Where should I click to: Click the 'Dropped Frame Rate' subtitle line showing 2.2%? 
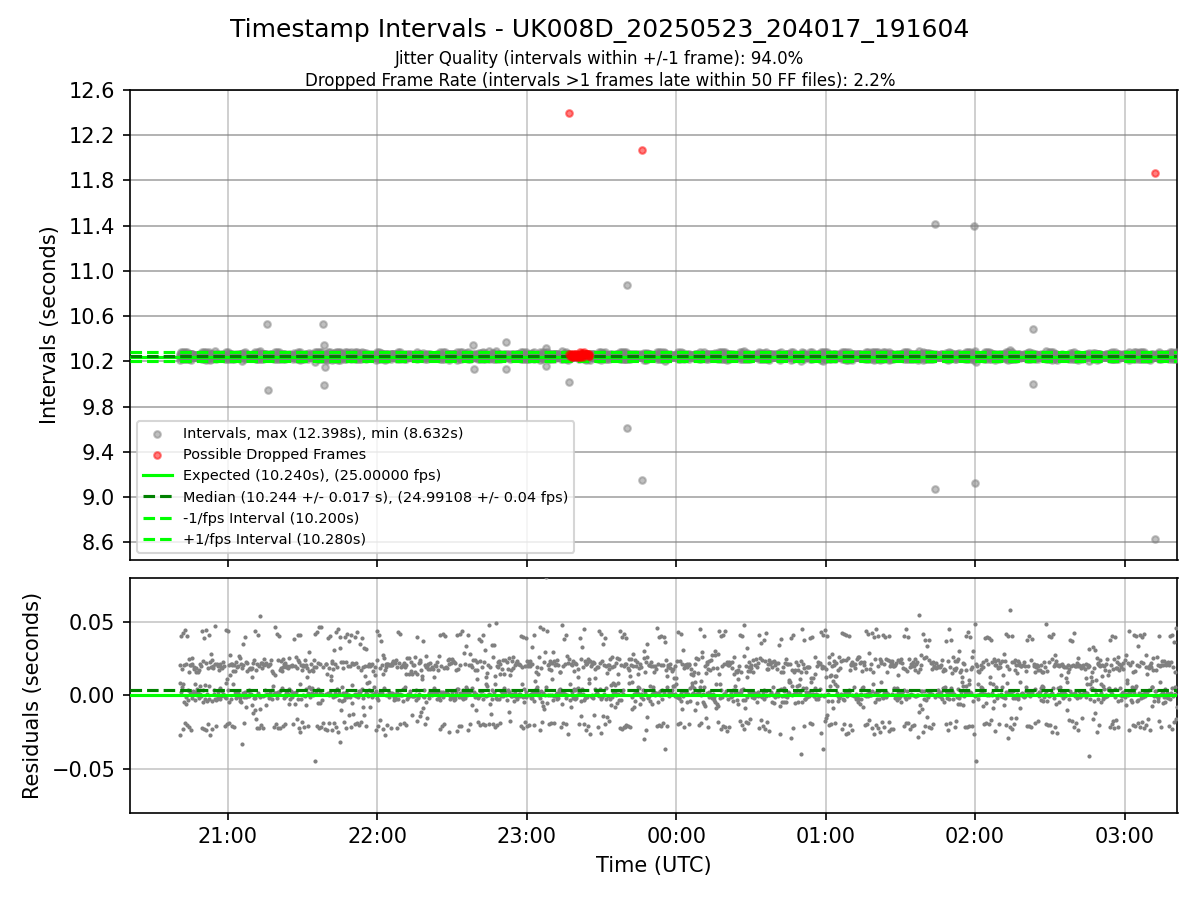[599, 80]
